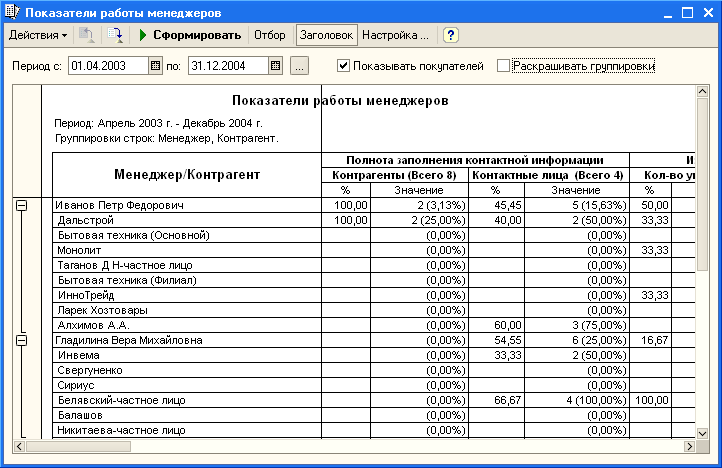This screenshot has width=722, height=468.
Task: Collapse the Гладилина Вера Михайловна group
Action: tap(21, 340)
